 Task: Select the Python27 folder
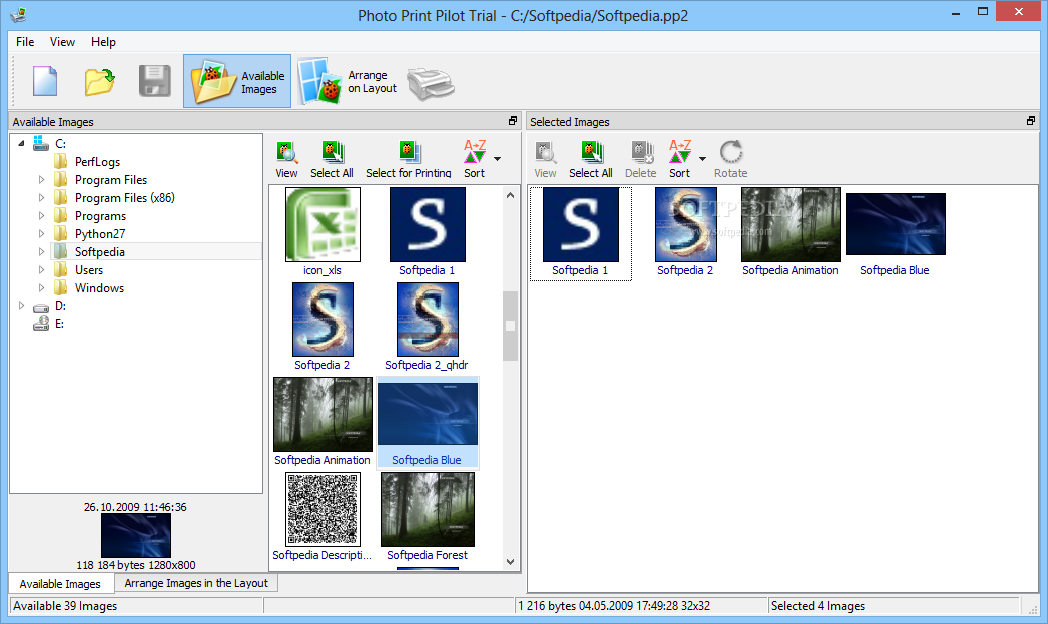[x=100, y=234]
